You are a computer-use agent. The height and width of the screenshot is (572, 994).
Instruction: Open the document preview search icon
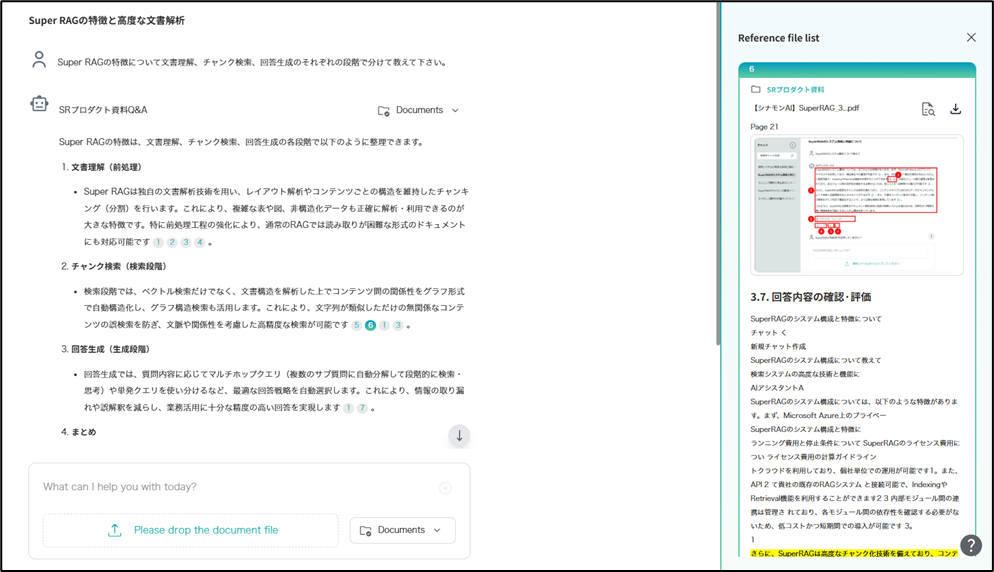pos(928,109)
